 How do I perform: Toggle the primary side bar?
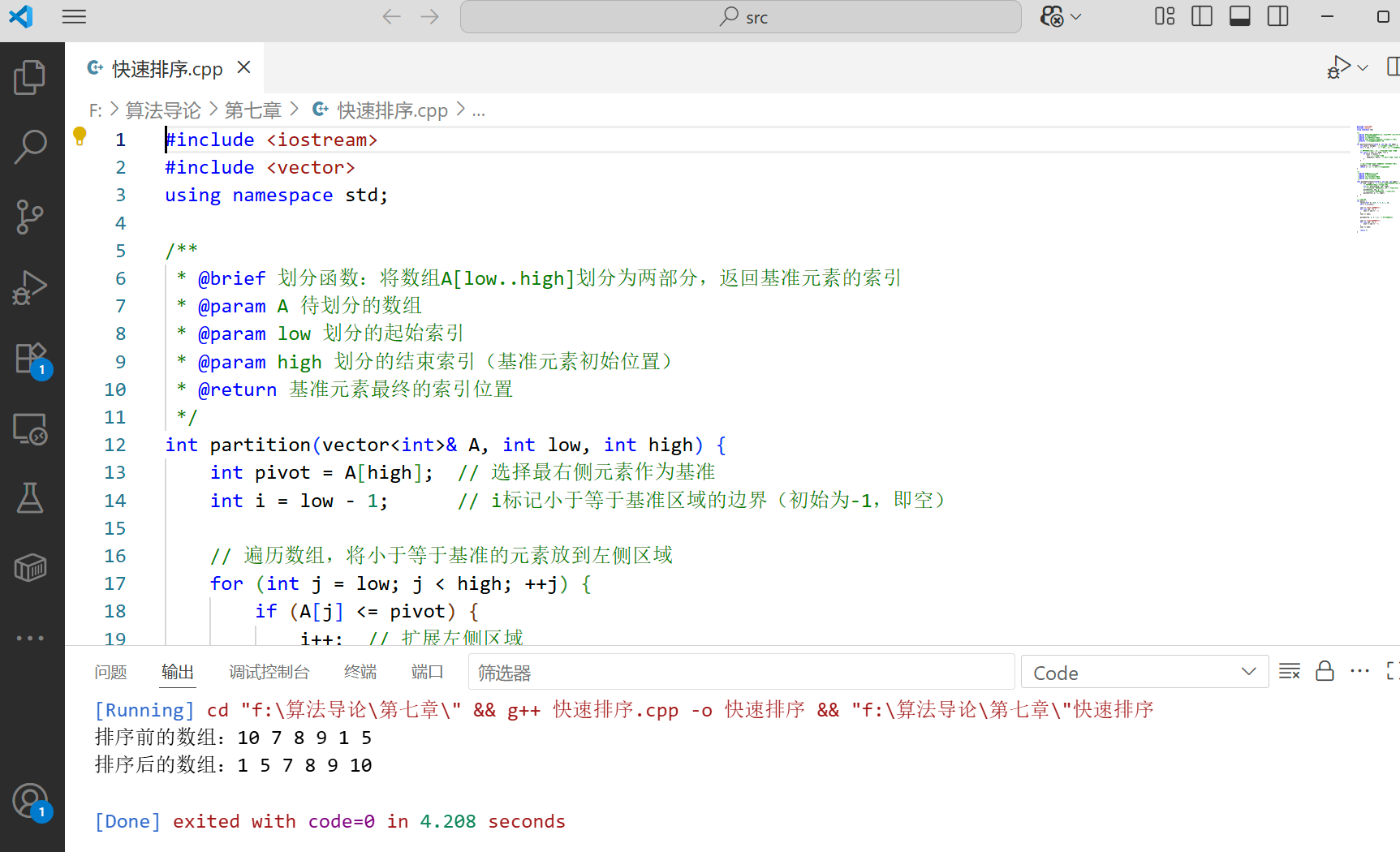pos(1202,16)
